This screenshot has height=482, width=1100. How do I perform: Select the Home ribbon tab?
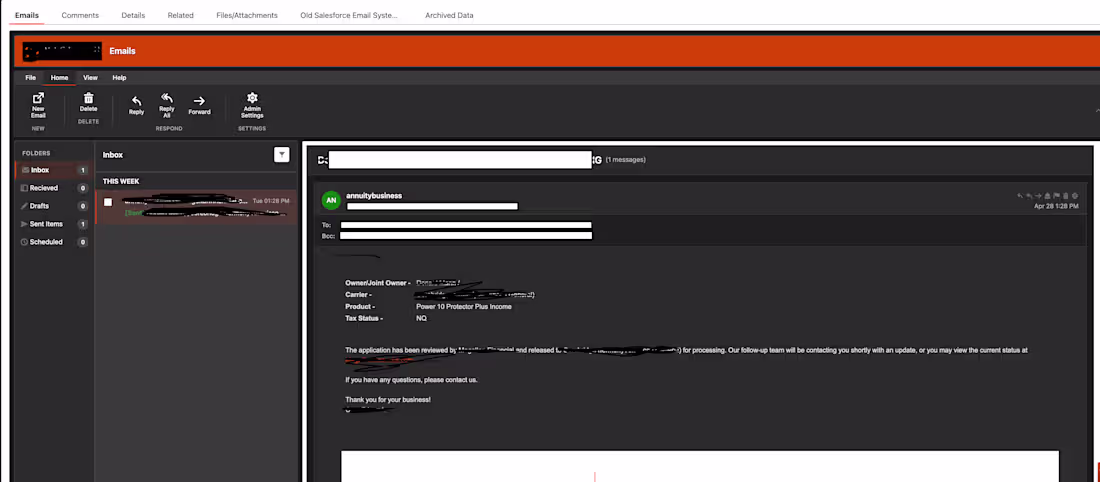point(59,78)
